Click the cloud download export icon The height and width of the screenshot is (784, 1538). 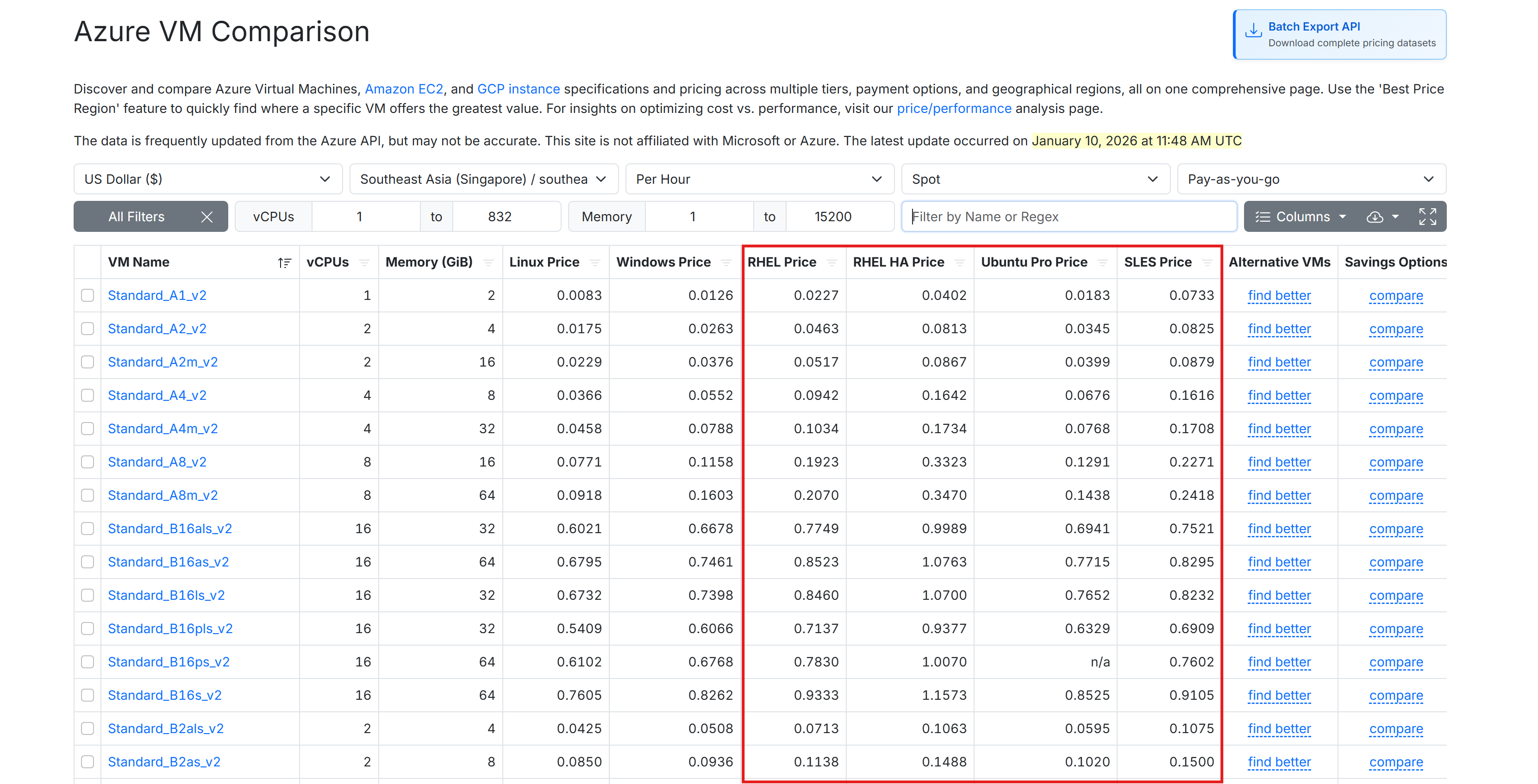click(x=1375, y=217)
